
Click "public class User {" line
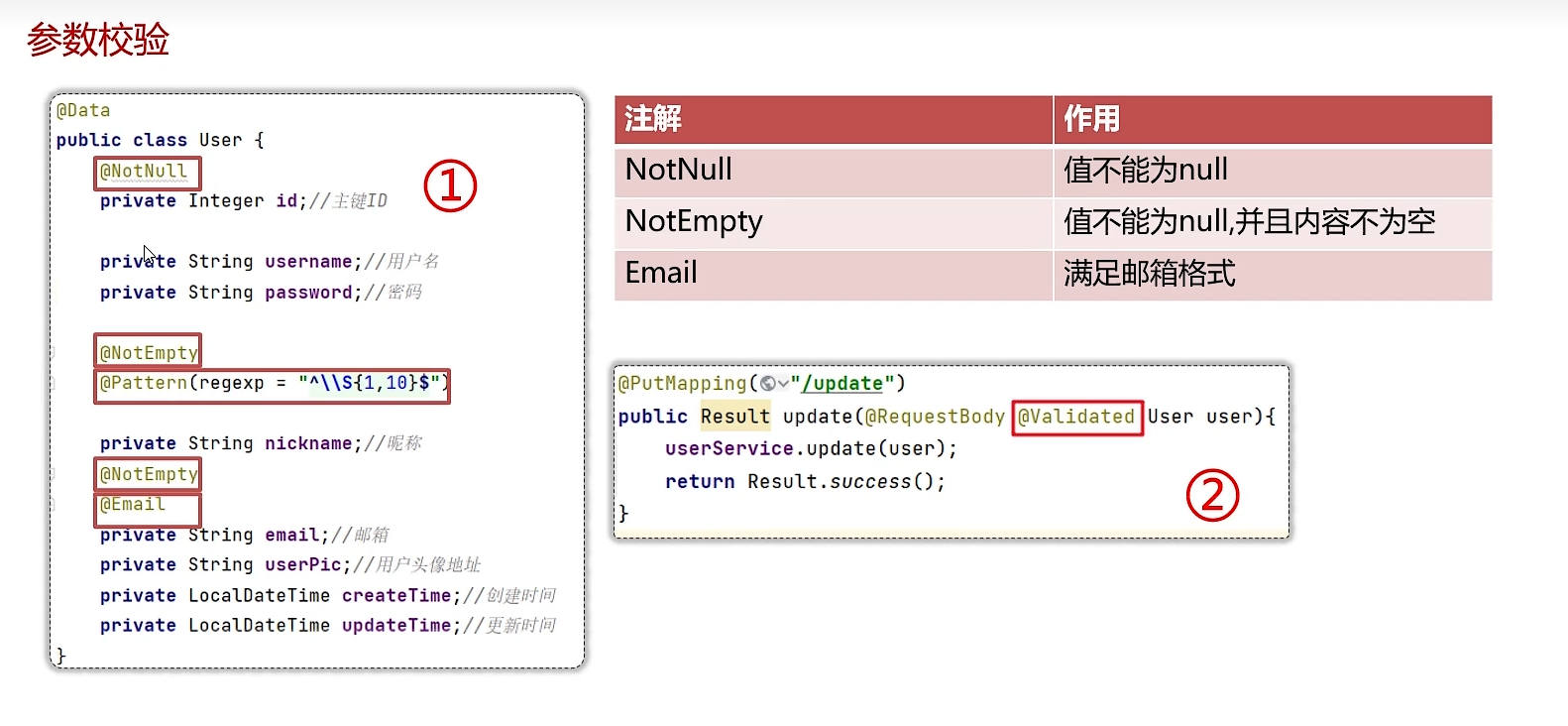pyautogui.click(x=161, y=140)
